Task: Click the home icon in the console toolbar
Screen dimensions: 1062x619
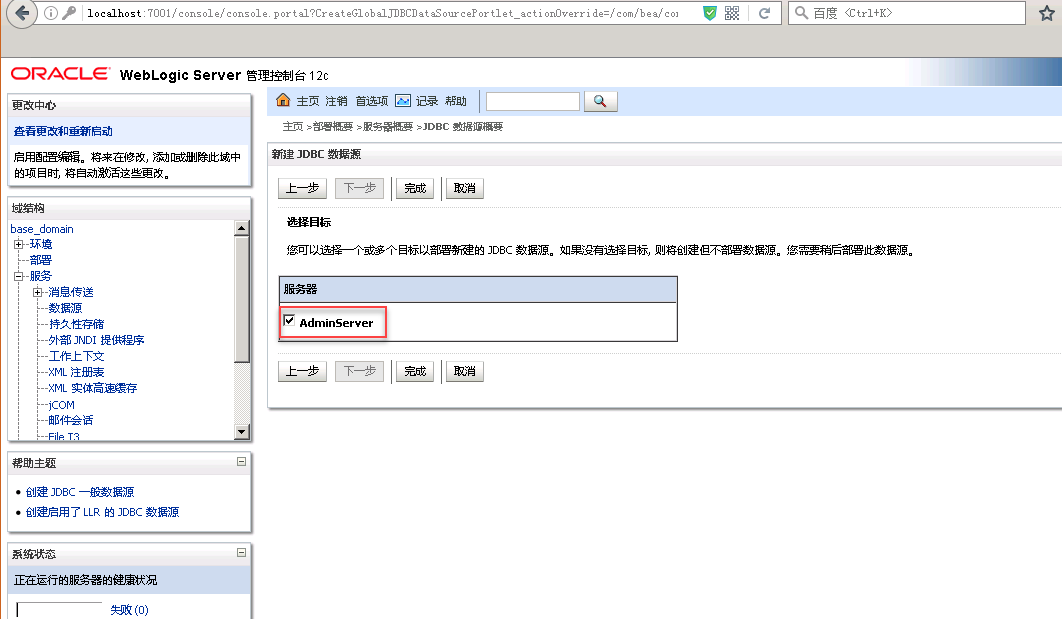Action: (x=283, y=100)
